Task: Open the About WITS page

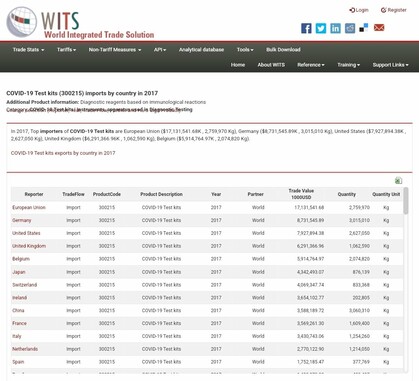Action: click(271, 65)
